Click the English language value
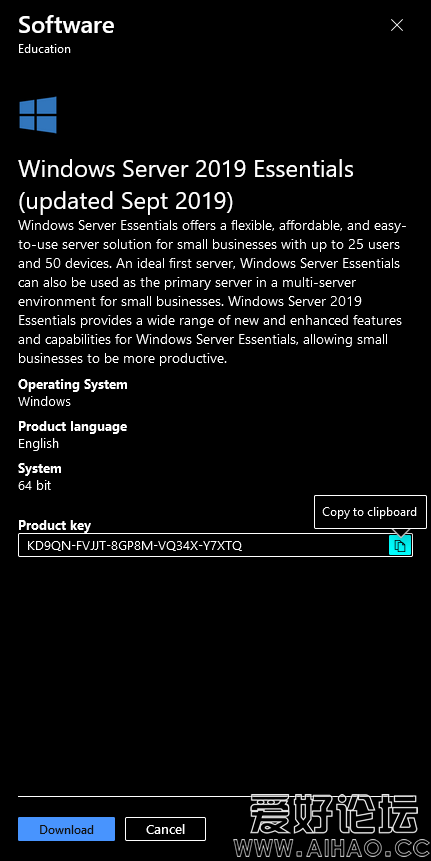 [38, 444]
